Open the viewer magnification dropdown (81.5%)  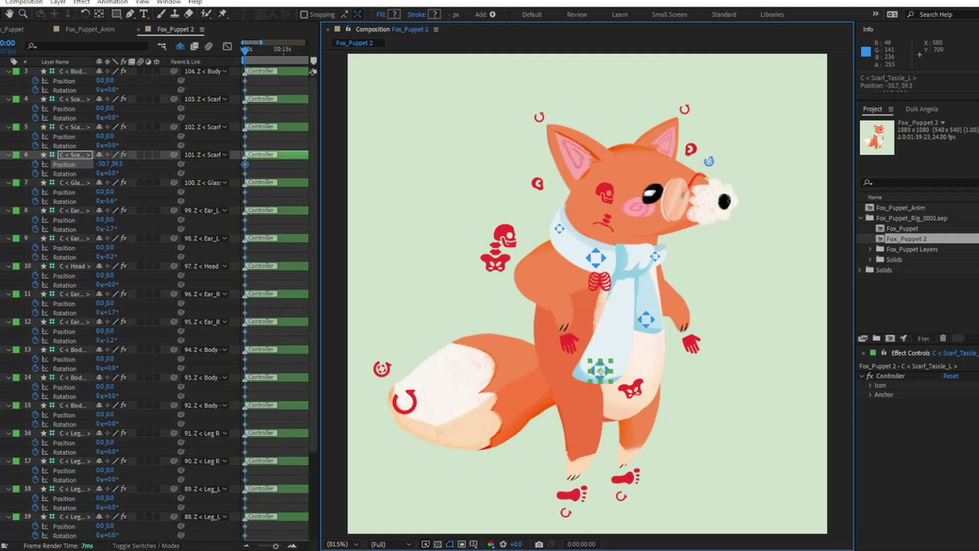click(342, 544)
